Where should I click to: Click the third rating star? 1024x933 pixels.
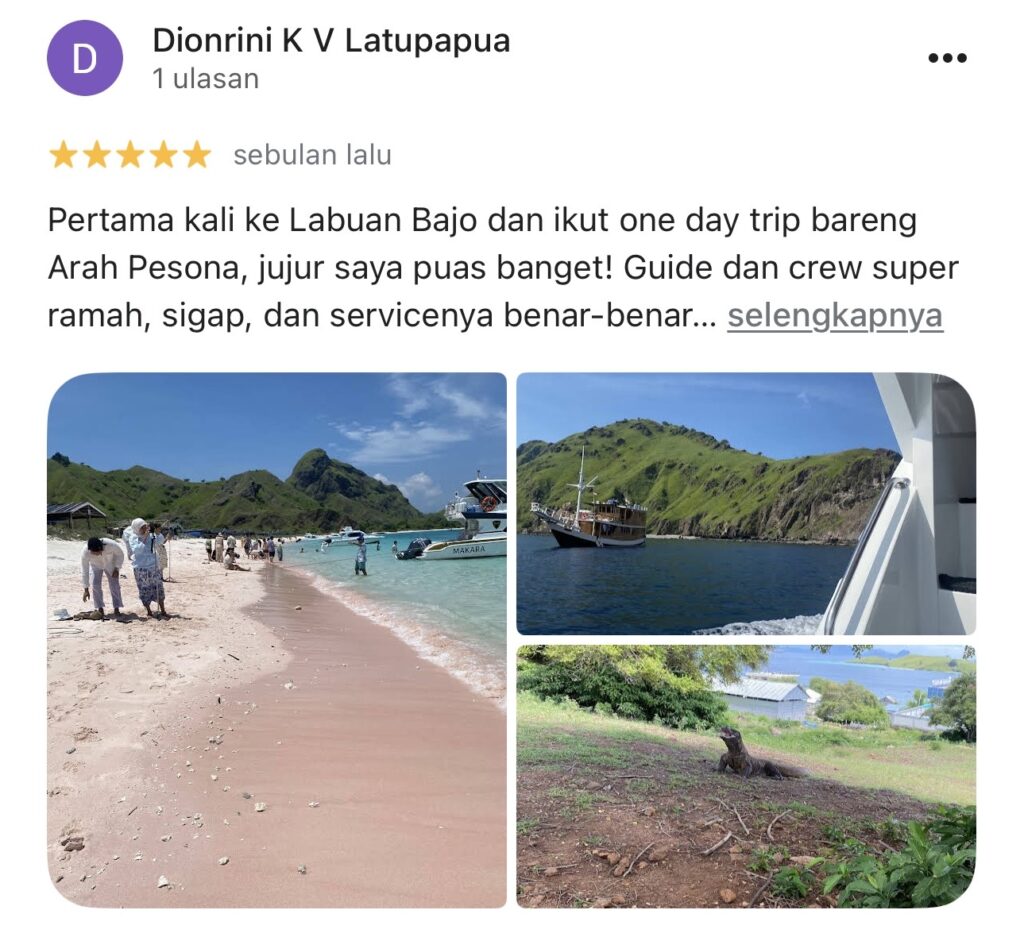point(130,155)
